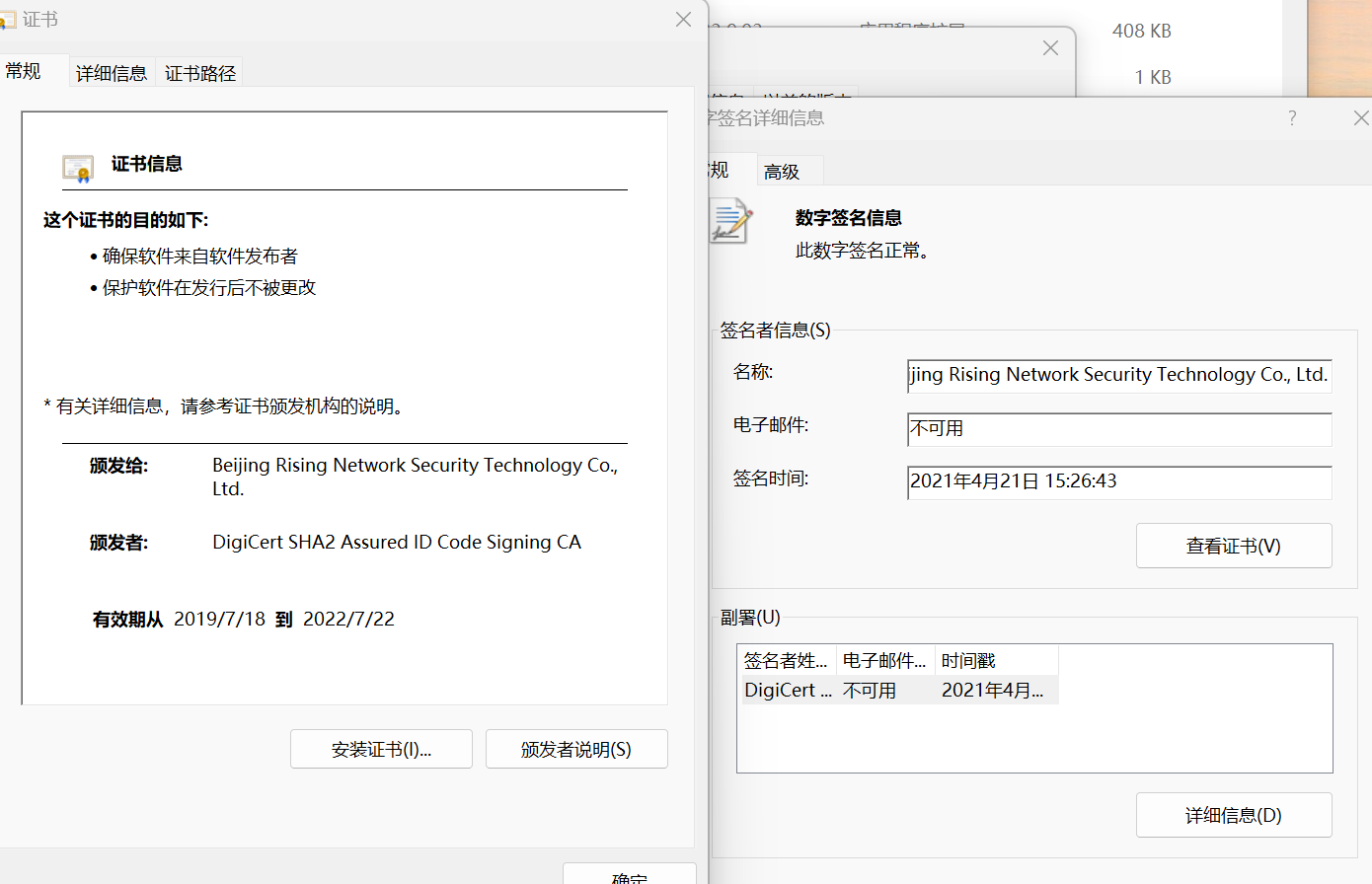Click the validity start date 2019/7/18
The image size is (1372, 884).
click(x=220, y=620)
